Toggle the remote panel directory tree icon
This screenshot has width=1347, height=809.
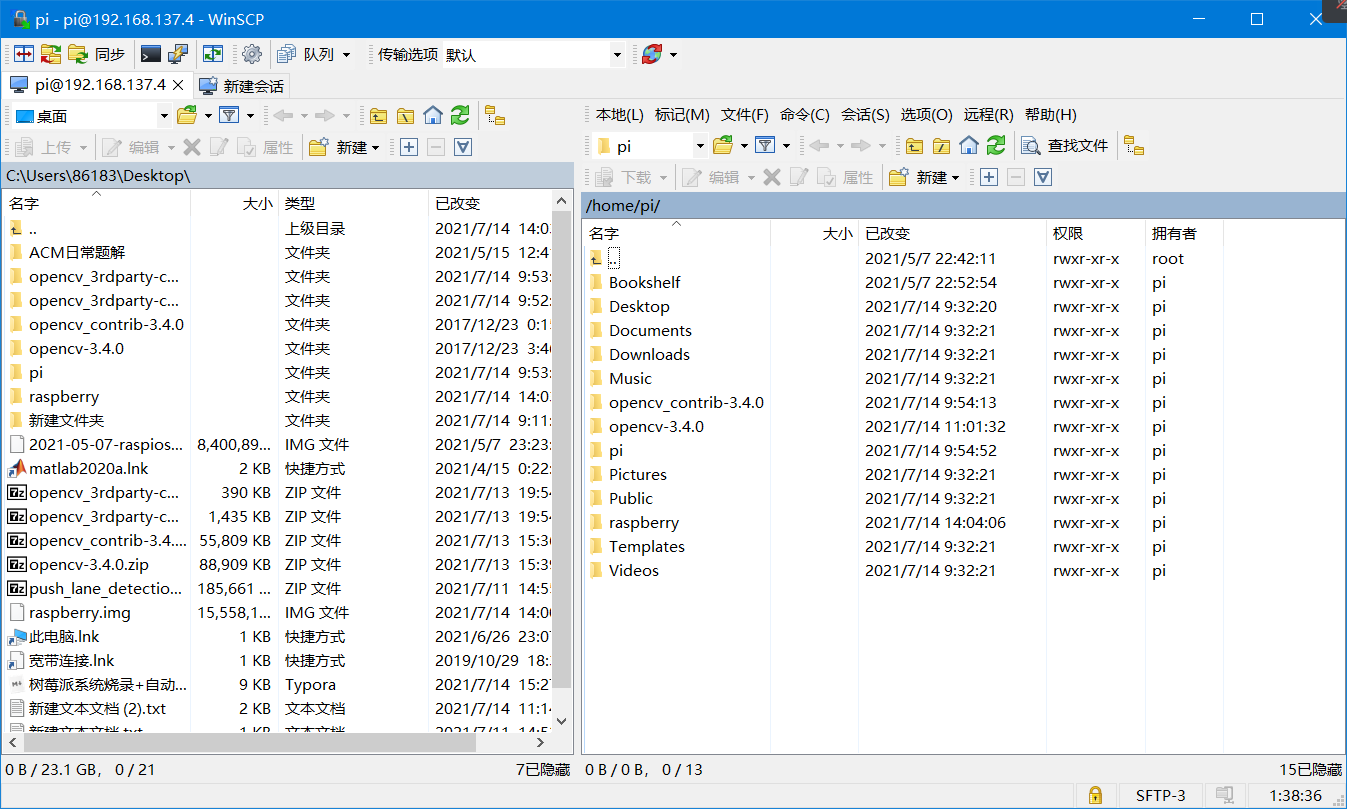click(x=1134, y=146)
